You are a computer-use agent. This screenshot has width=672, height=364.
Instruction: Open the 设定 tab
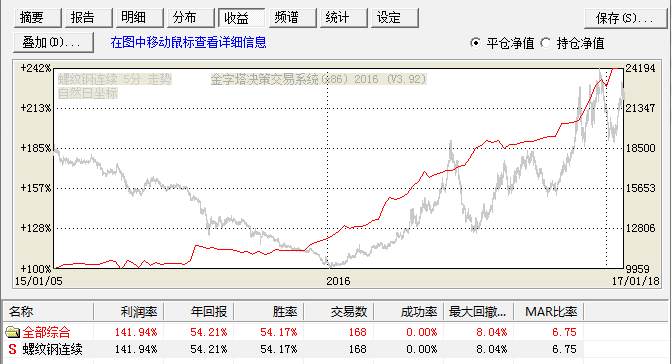pos(394,18)
